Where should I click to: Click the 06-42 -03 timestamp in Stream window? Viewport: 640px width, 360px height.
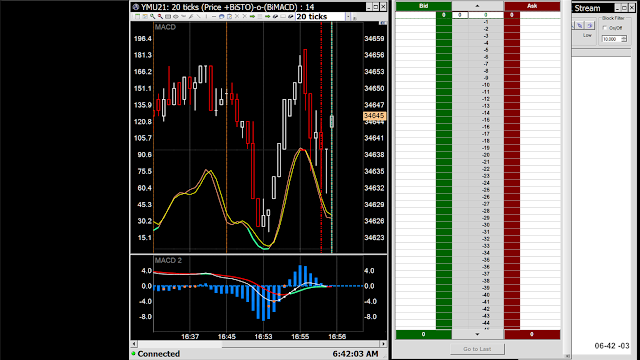pyautogui.click(x=612, y=346)
